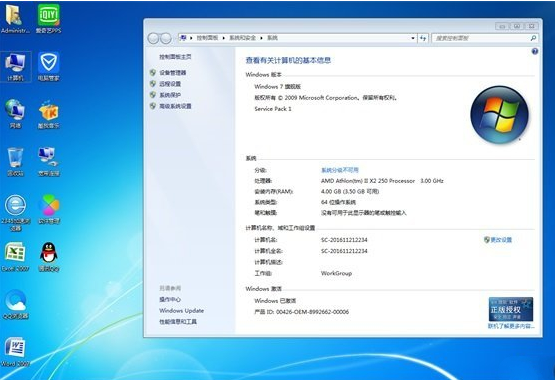Open 控制面板主页 in the left pane
555x380 pixels.
click(x=175, y=57)
